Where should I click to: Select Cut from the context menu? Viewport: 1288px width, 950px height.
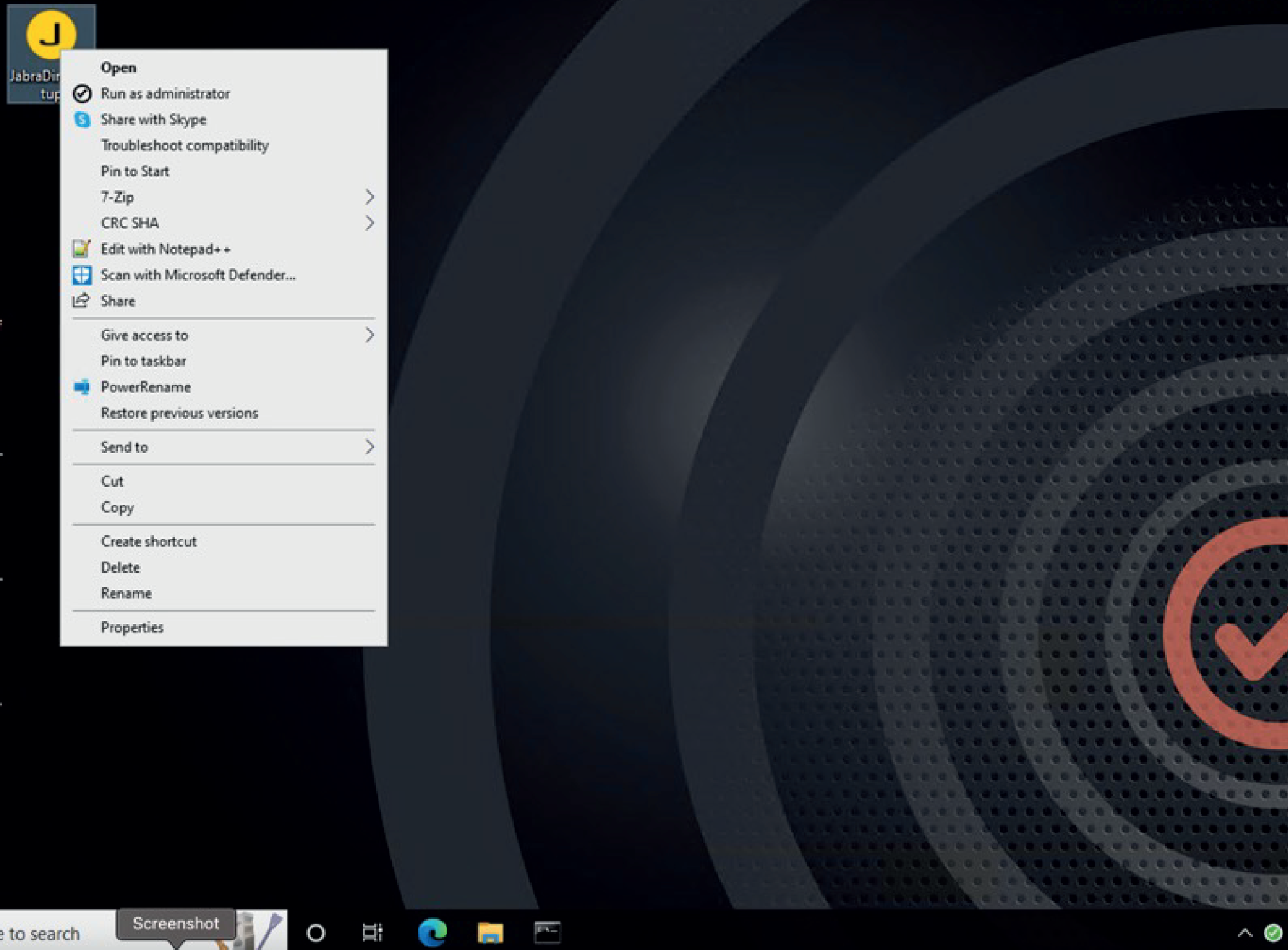pyautogui.click(x=224, y=481)
